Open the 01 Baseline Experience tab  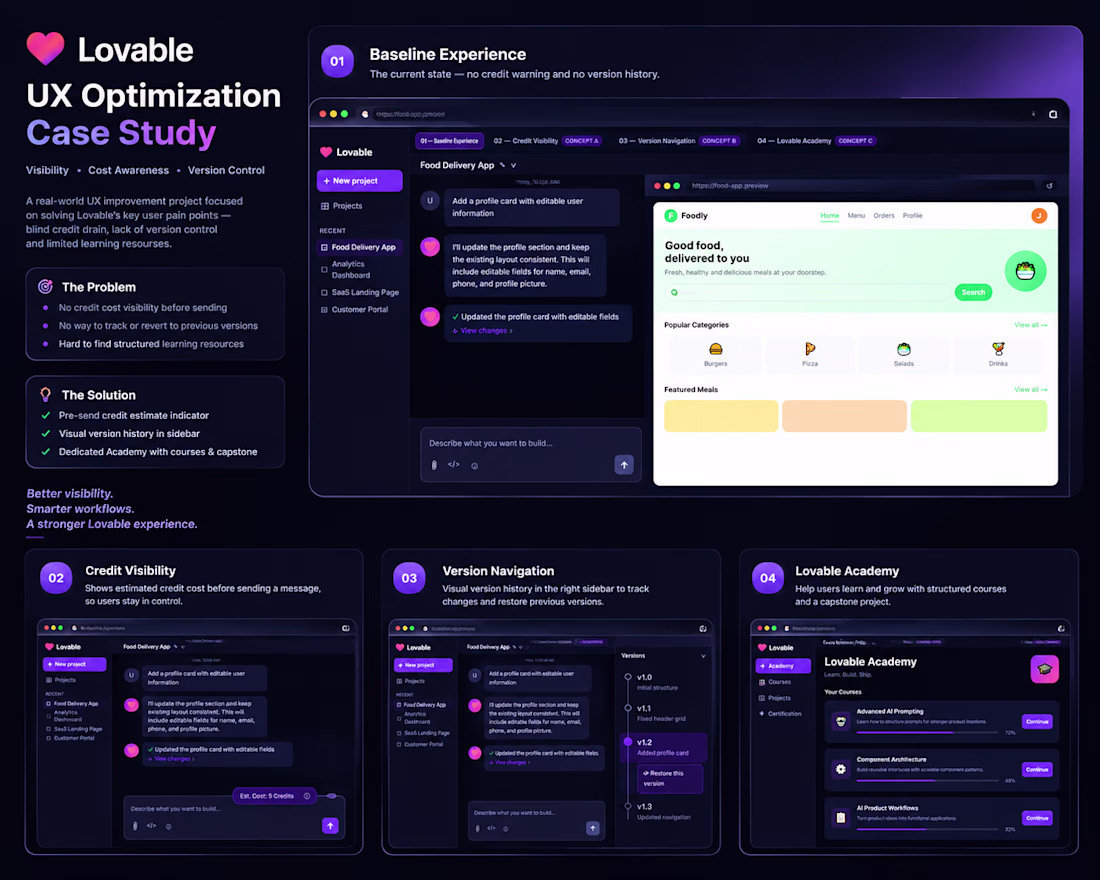pyautogui.click(x=449, y=141)
